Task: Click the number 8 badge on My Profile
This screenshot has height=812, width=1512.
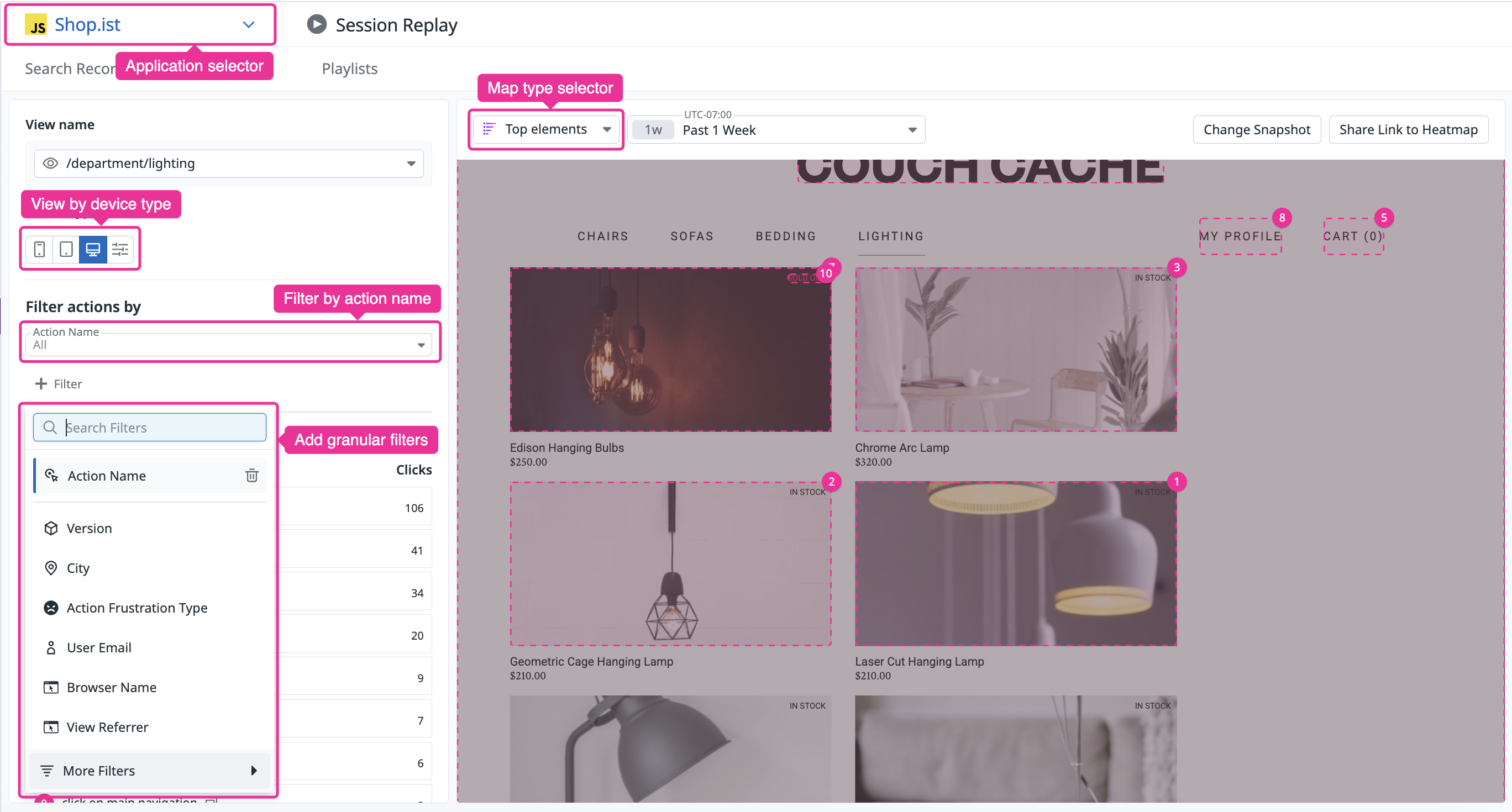Action: tap(1282, 218)
